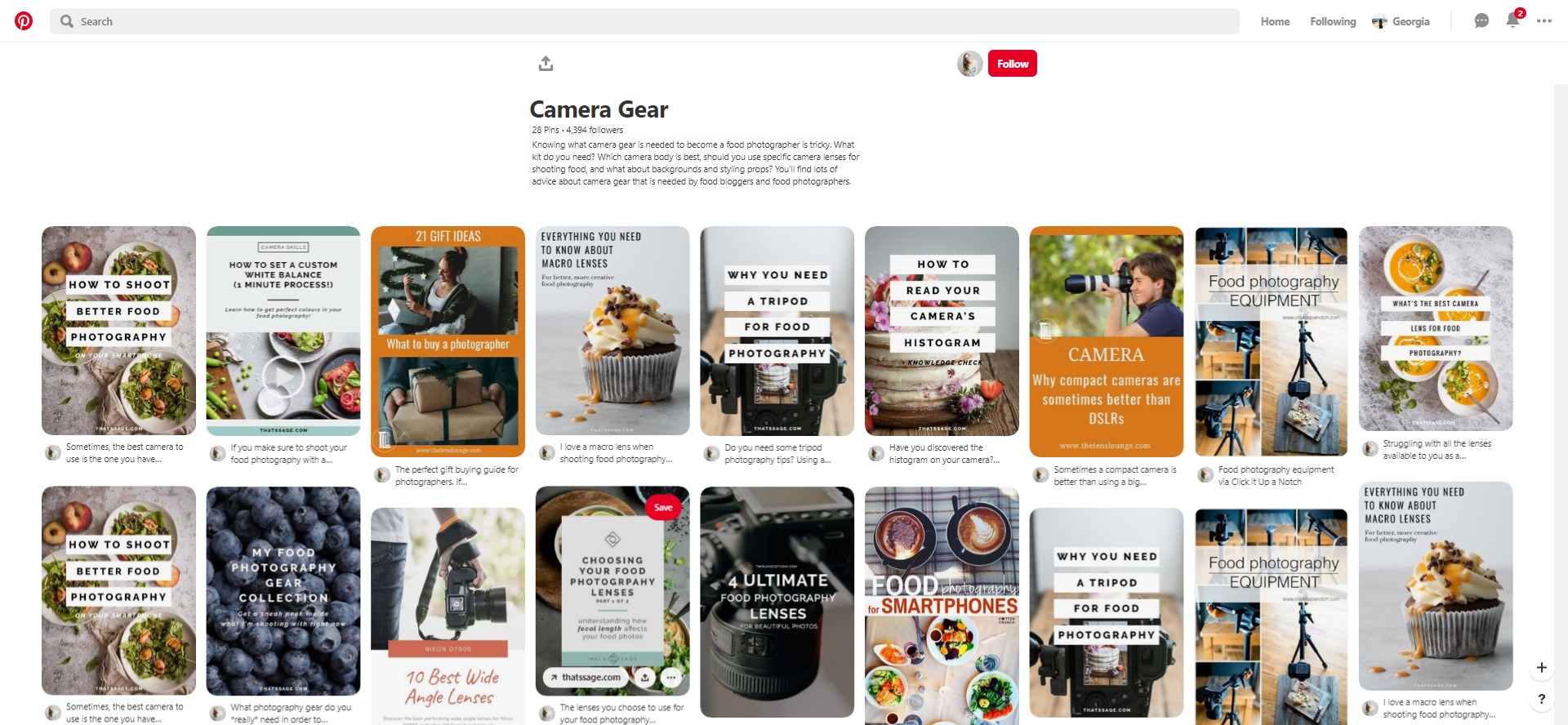Click the red Save button on pin
Screen dimensions: 1568x725
[662, 507]
